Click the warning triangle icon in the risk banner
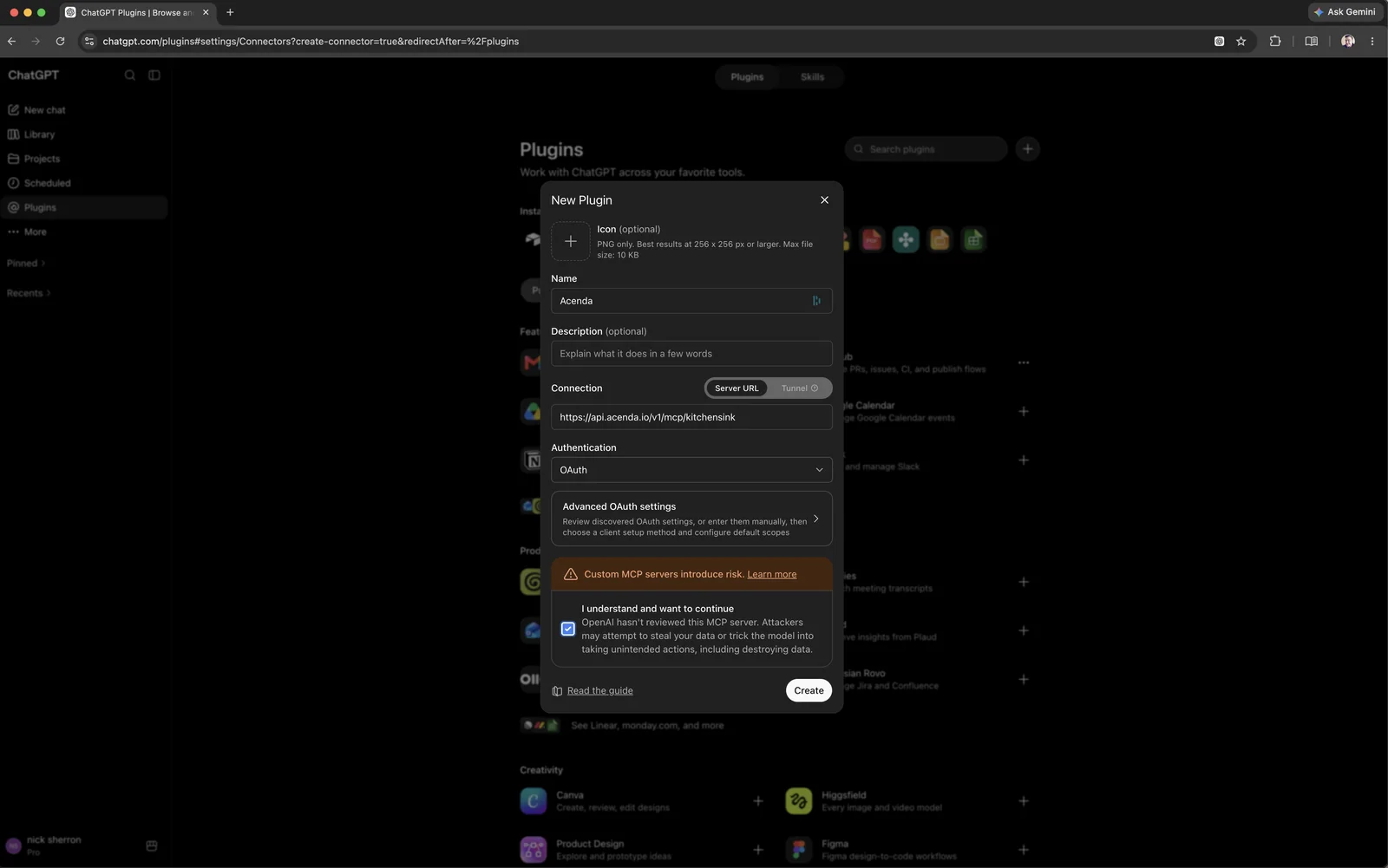The height and width of the screenshot is (868, 1388). coord(571,574)
